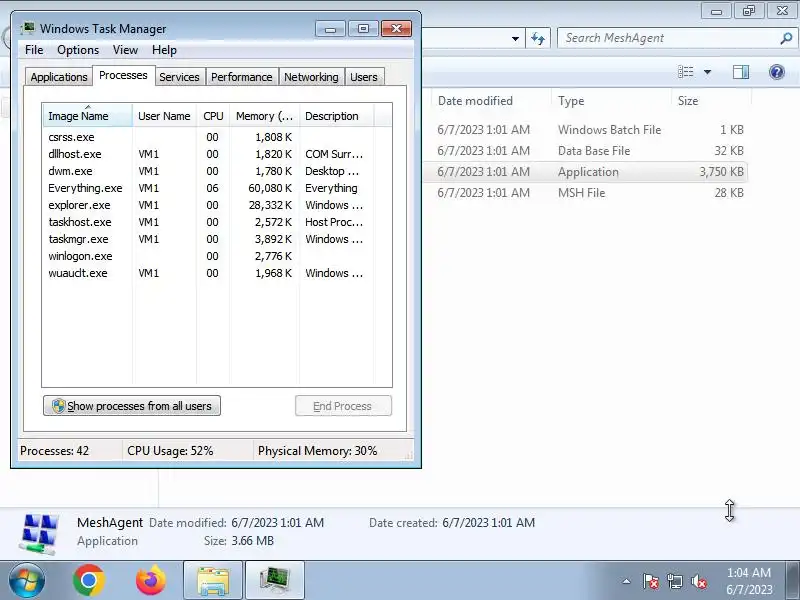Show hidden tray icons arrow
Viewport: 800px width, 600px height.
(x=627, y=581)
